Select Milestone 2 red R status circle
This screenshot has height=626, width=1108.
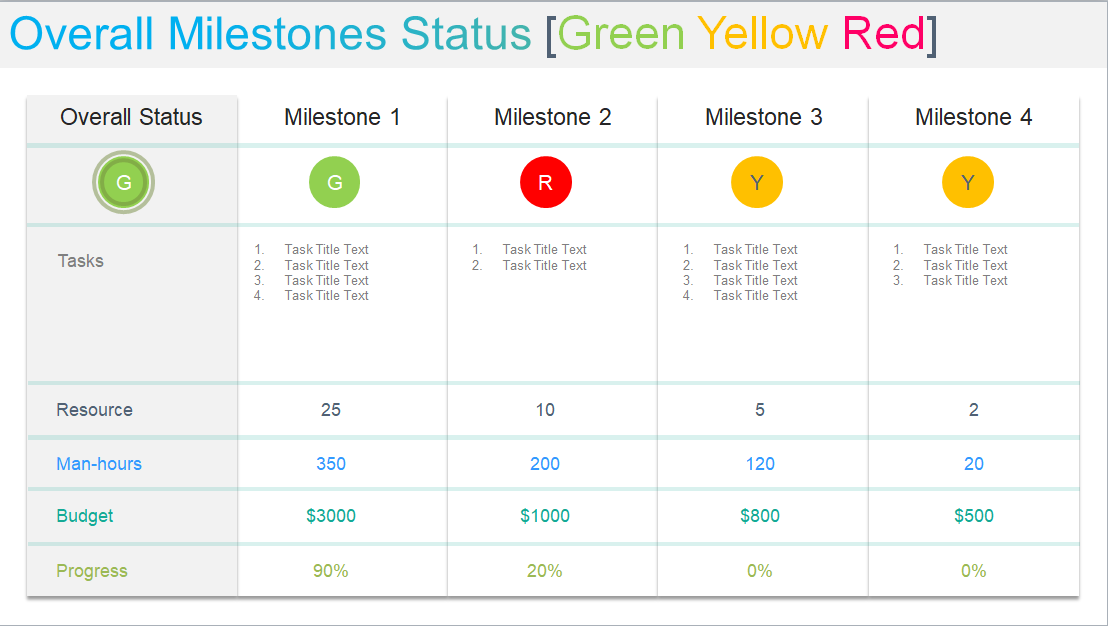[545, 183]
